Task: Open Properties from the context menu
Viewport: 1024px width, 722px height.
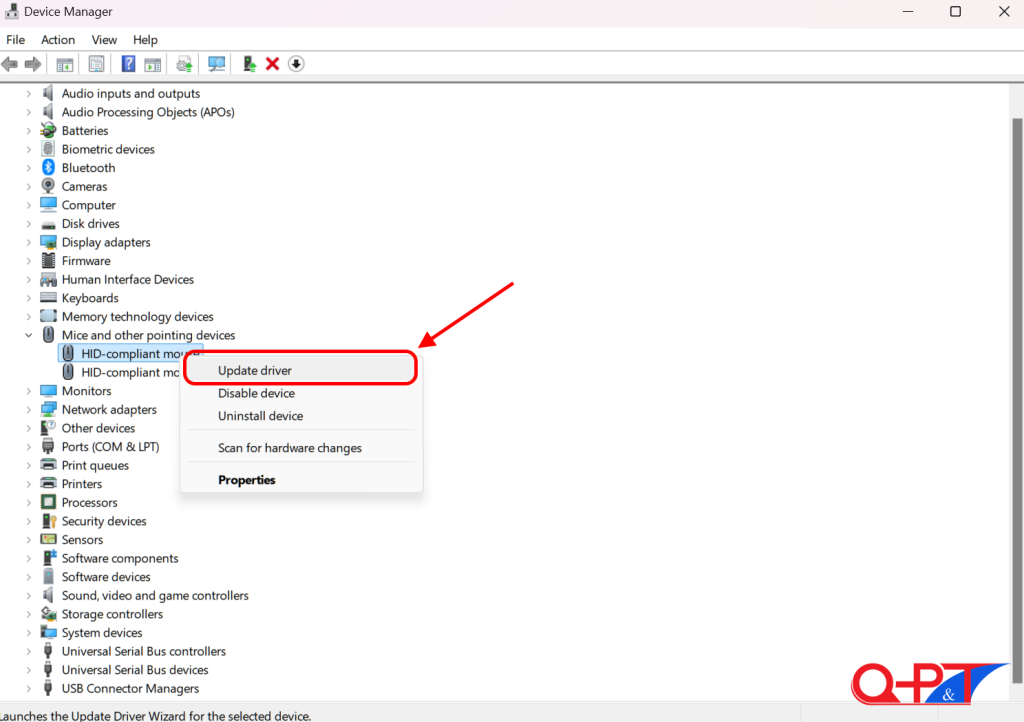Action: pyautogui.click(x=247, y=480)
